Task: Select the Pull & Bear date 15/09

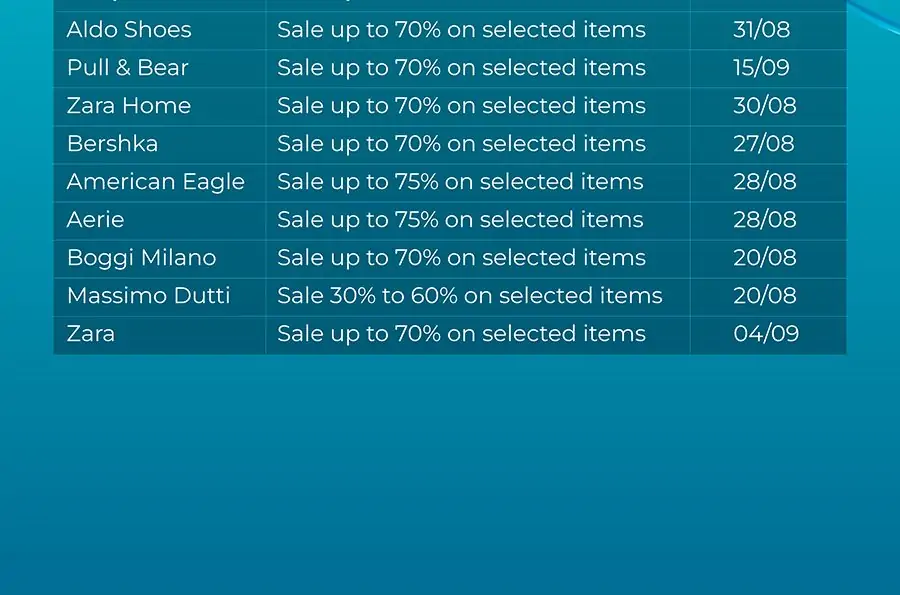Action: coord(762,68)
